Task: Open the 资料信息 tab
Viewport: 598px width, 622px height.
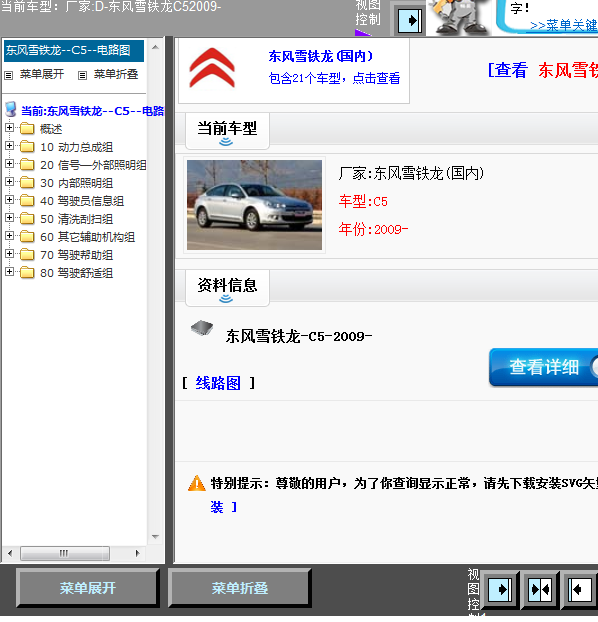Action: [x=227, y=288]
